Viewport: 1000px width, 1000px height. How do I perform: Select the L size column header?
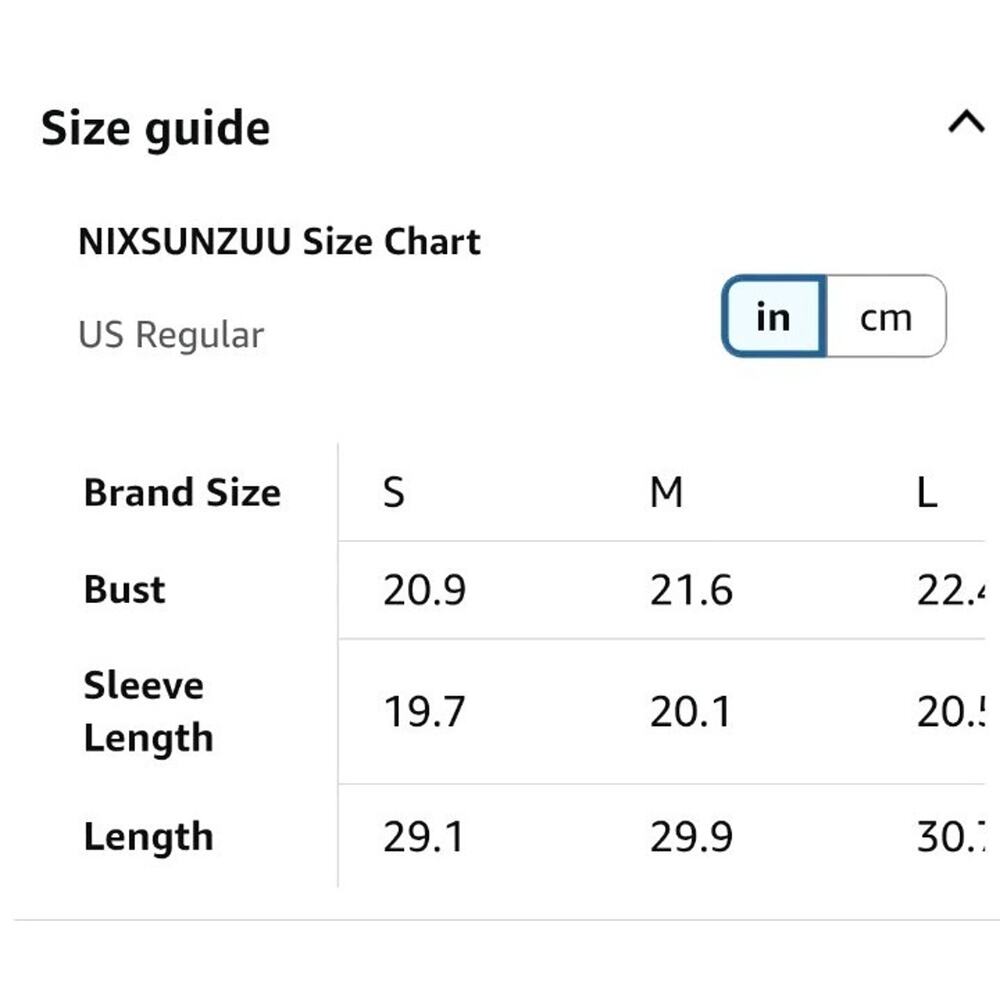coord(927,492)
